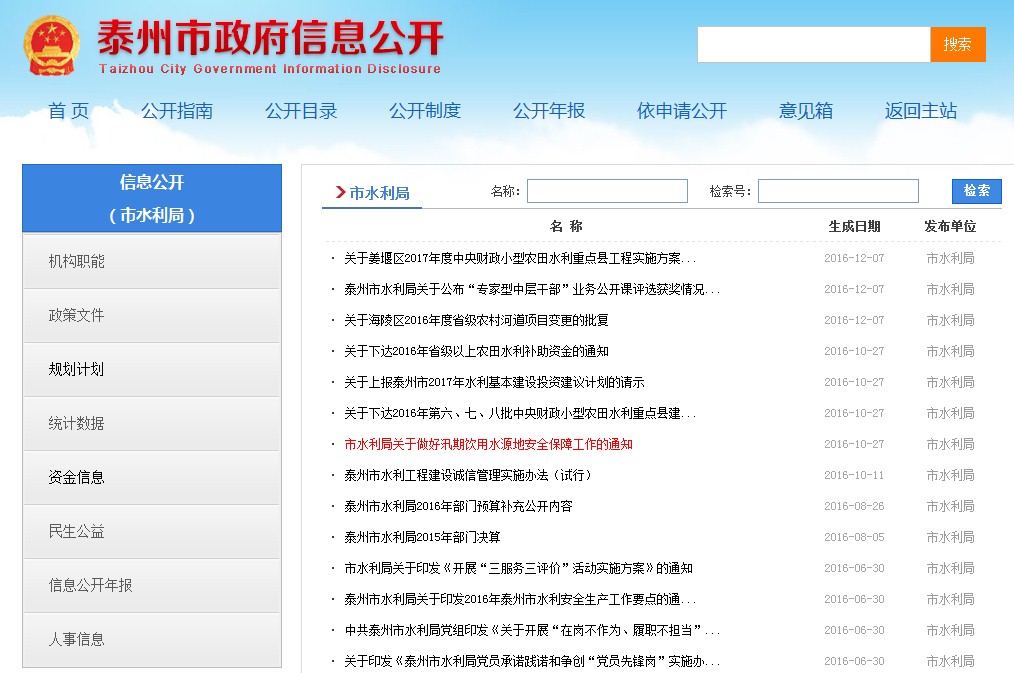The height and width of the screenshot is (673, 1014).
Task: Click the orange 搜索 button
Action: point(957,45)
